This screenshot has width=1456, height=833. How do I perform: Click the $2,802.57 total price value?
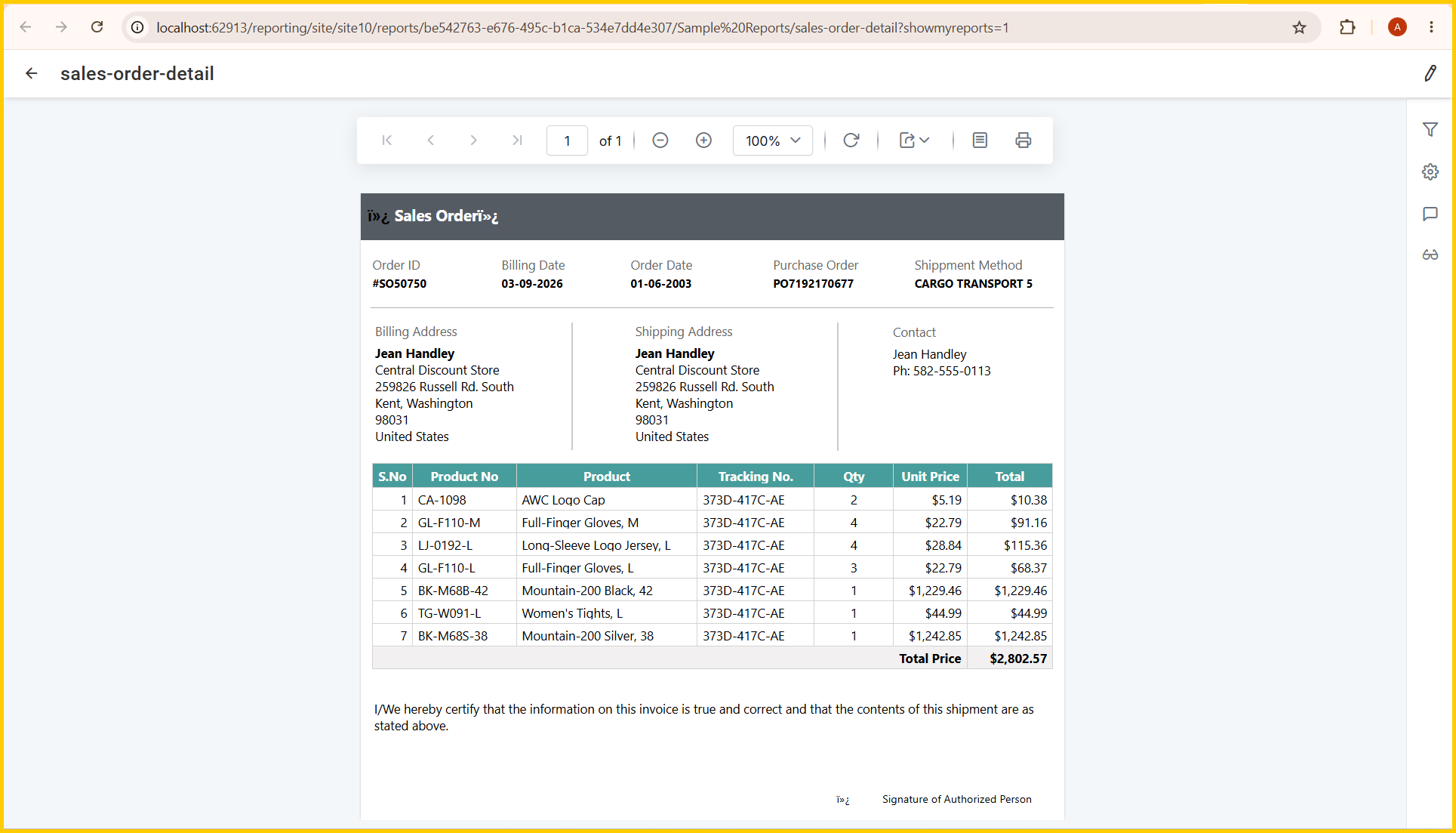[1018, 659]
